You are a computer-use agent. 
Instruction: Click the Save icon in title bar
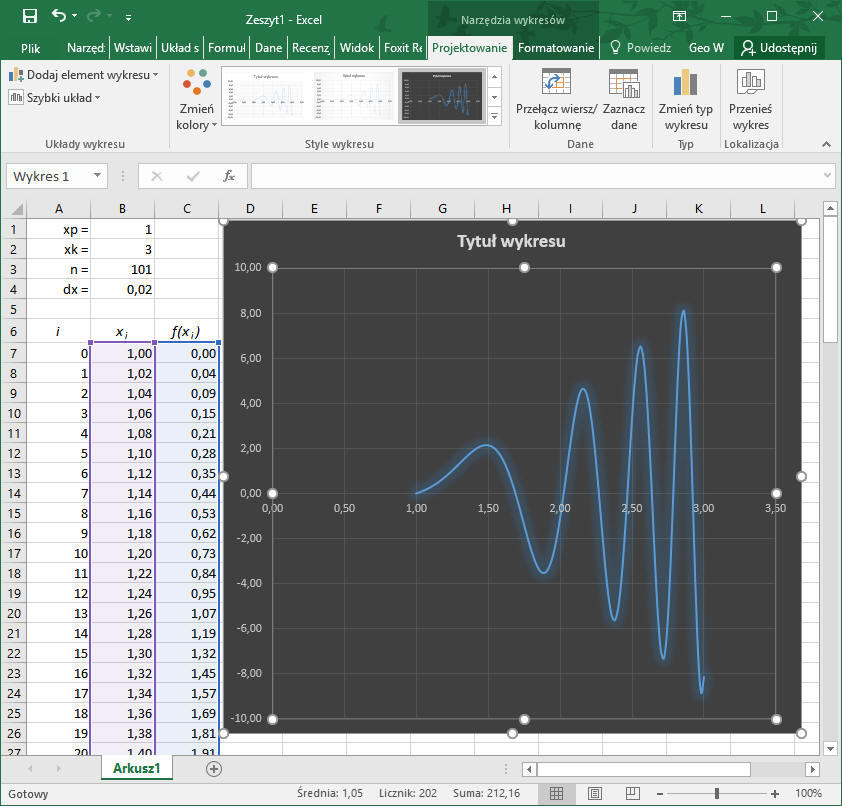[29, 17]
